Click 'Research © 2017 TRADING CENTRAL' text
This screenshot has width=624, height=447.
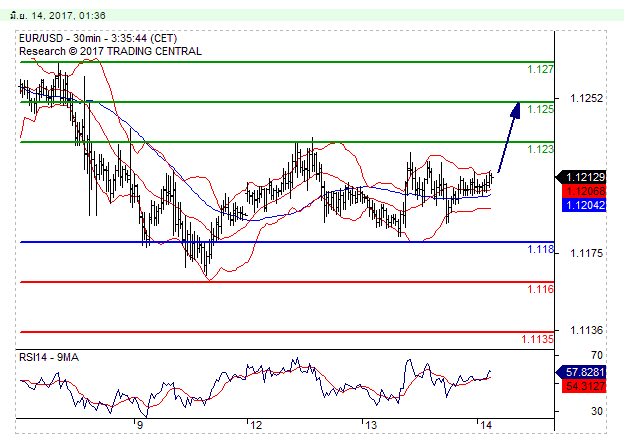tap(110, 51)
